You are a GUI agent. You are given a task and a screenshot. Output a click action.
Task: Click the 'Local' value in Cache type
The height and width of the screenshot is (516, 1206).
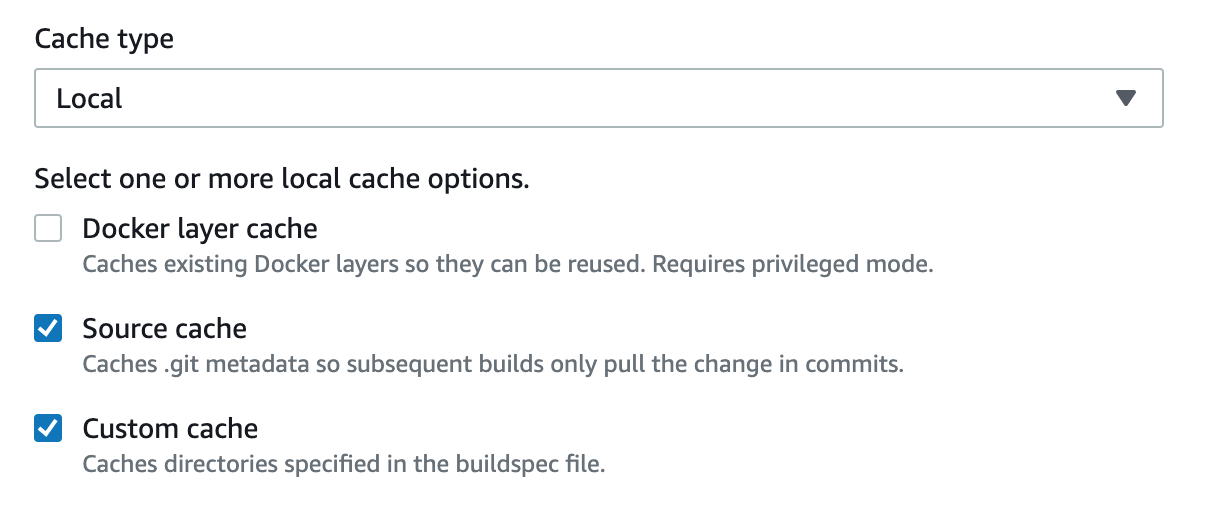pyautogui.click(x=89, y=99)
